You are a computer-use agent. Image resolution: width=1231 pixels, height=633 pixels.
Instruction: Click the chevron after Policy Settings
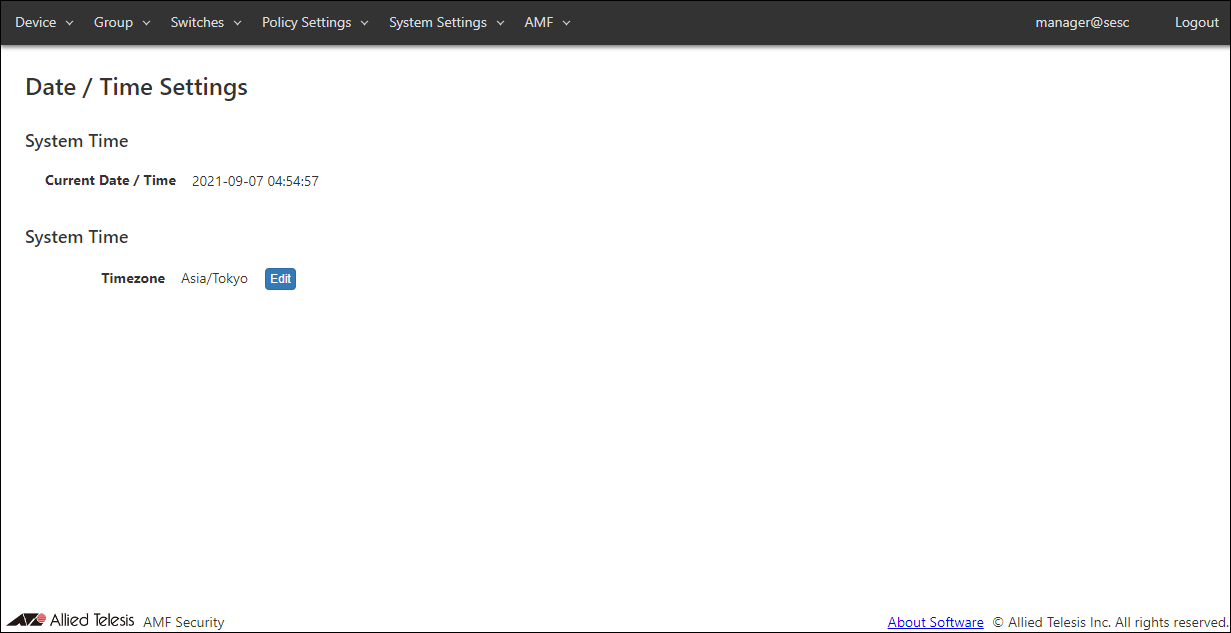click(364, 23)
